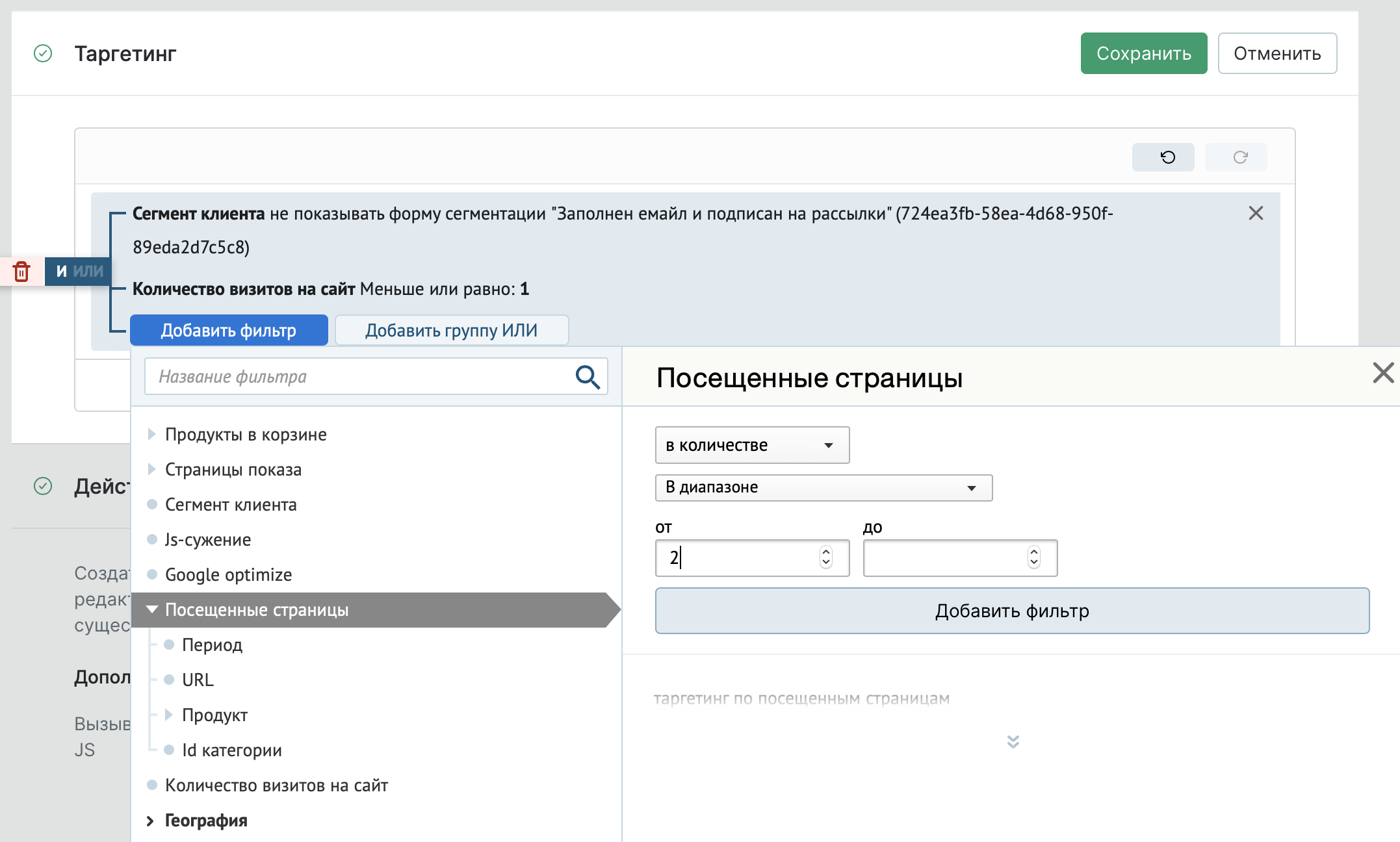The height and width of the screenshot is (842, 1400).
Task: Save targeting with Сохранить button
Action: point(1143,53)
